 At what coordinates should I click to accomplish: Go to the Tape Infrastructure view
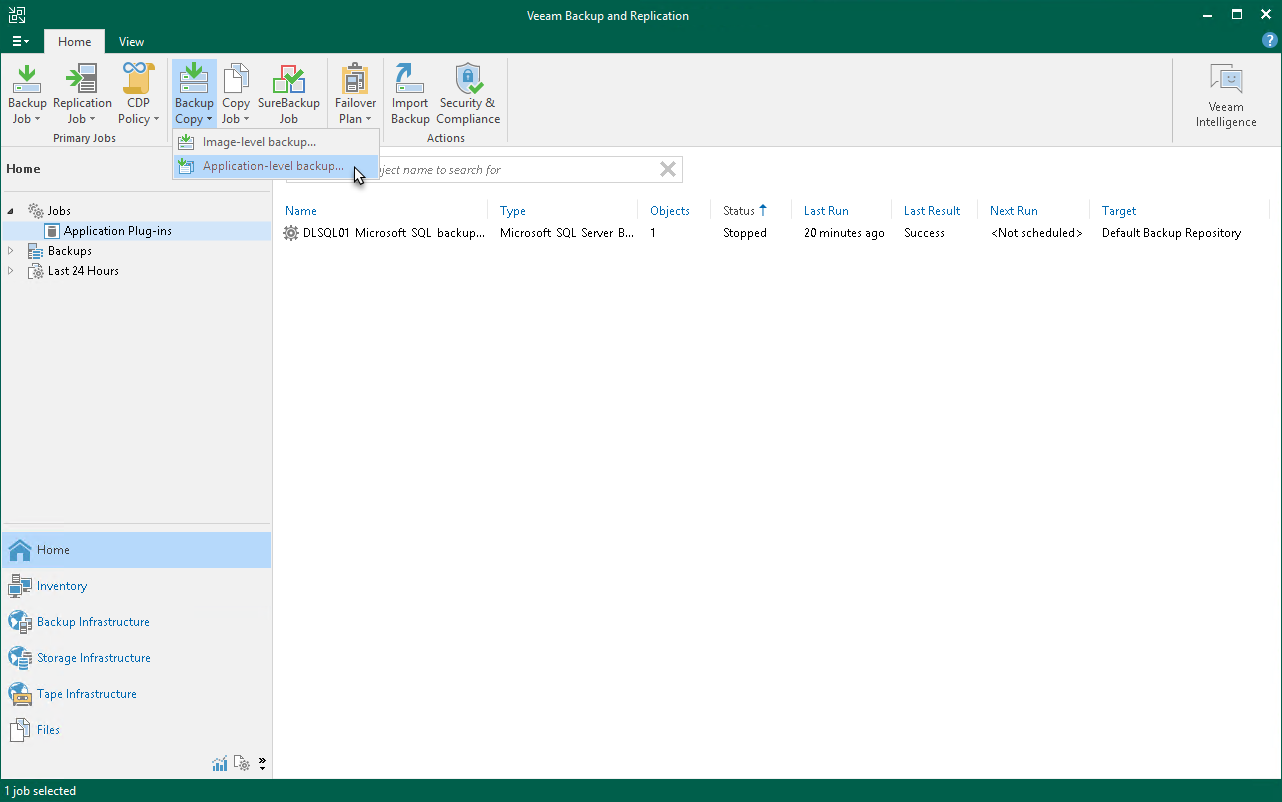136,694
